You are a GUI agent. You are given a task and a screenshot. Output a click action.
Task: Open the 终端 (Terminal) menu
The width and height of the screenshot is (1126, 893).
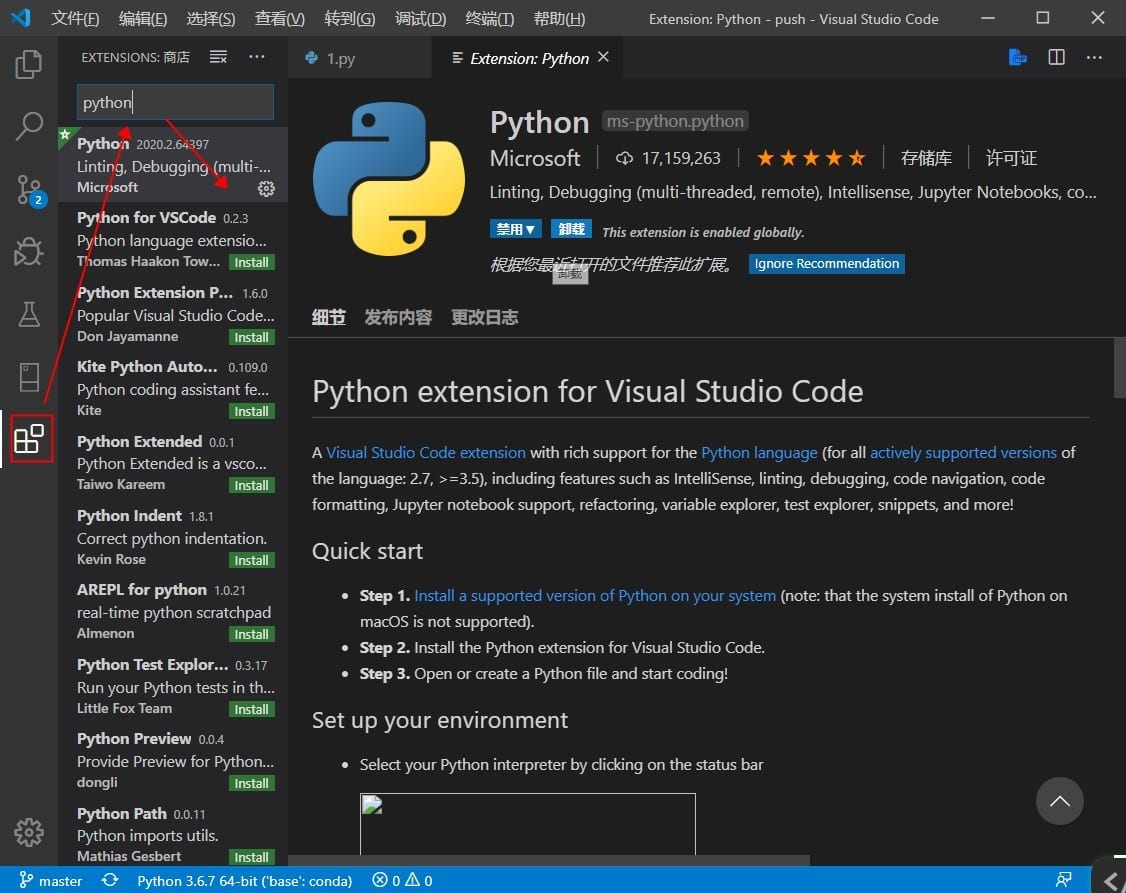tap(490, 19)
